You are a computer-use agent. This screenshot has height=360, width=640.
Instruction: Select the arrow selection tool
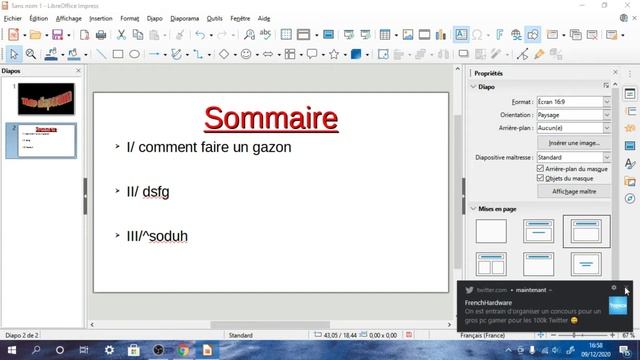tap(14, 54)
